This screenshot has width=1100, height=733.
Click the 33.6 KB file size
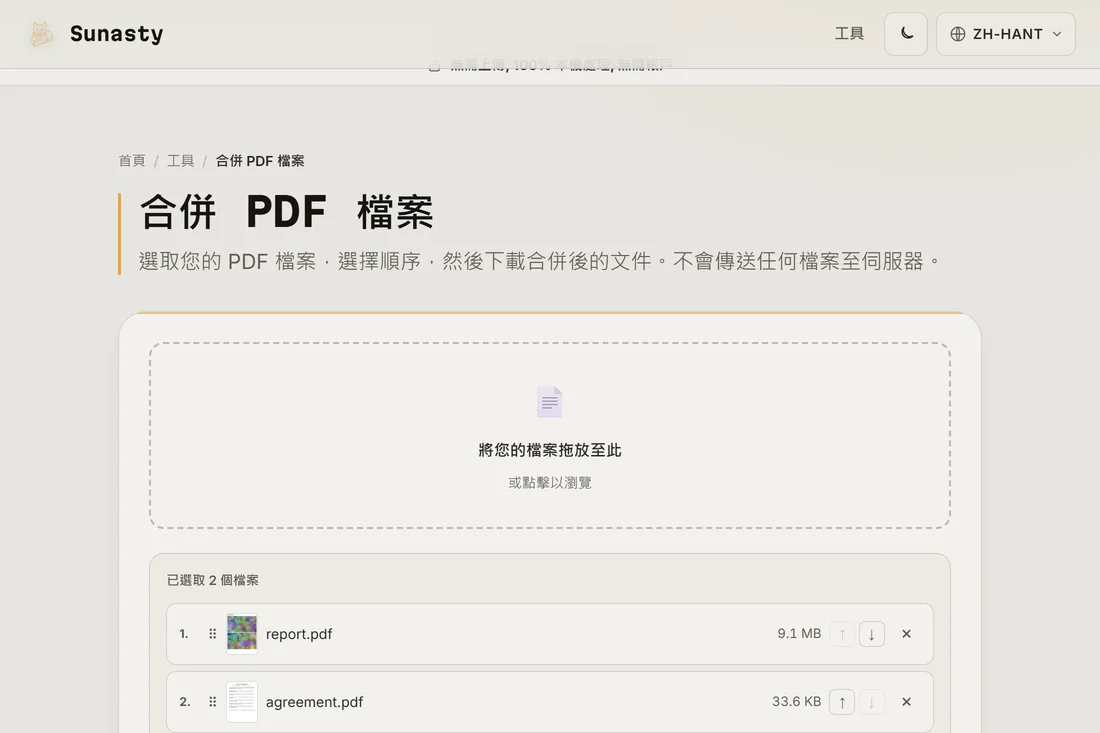click(x=796, y=701)
